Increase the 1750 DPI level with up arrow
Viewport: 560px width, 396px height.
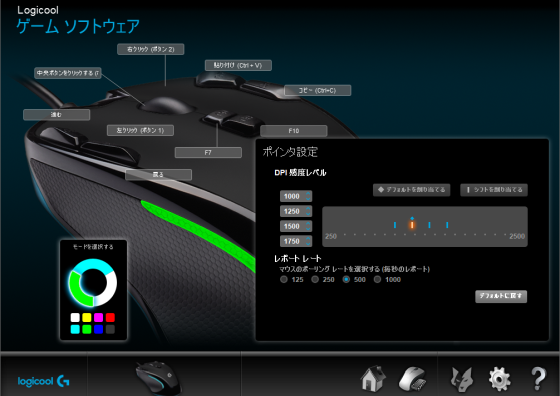(308, 239)
